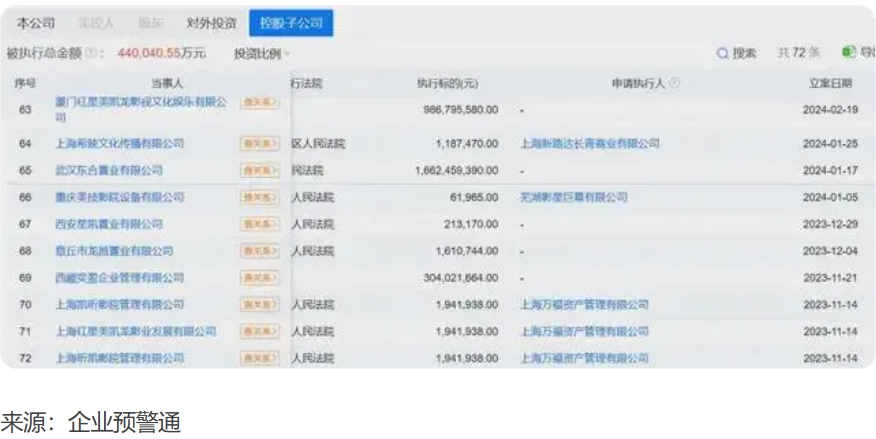
Task: Click 查关系 button in row 65
Action: click(260, 170)
